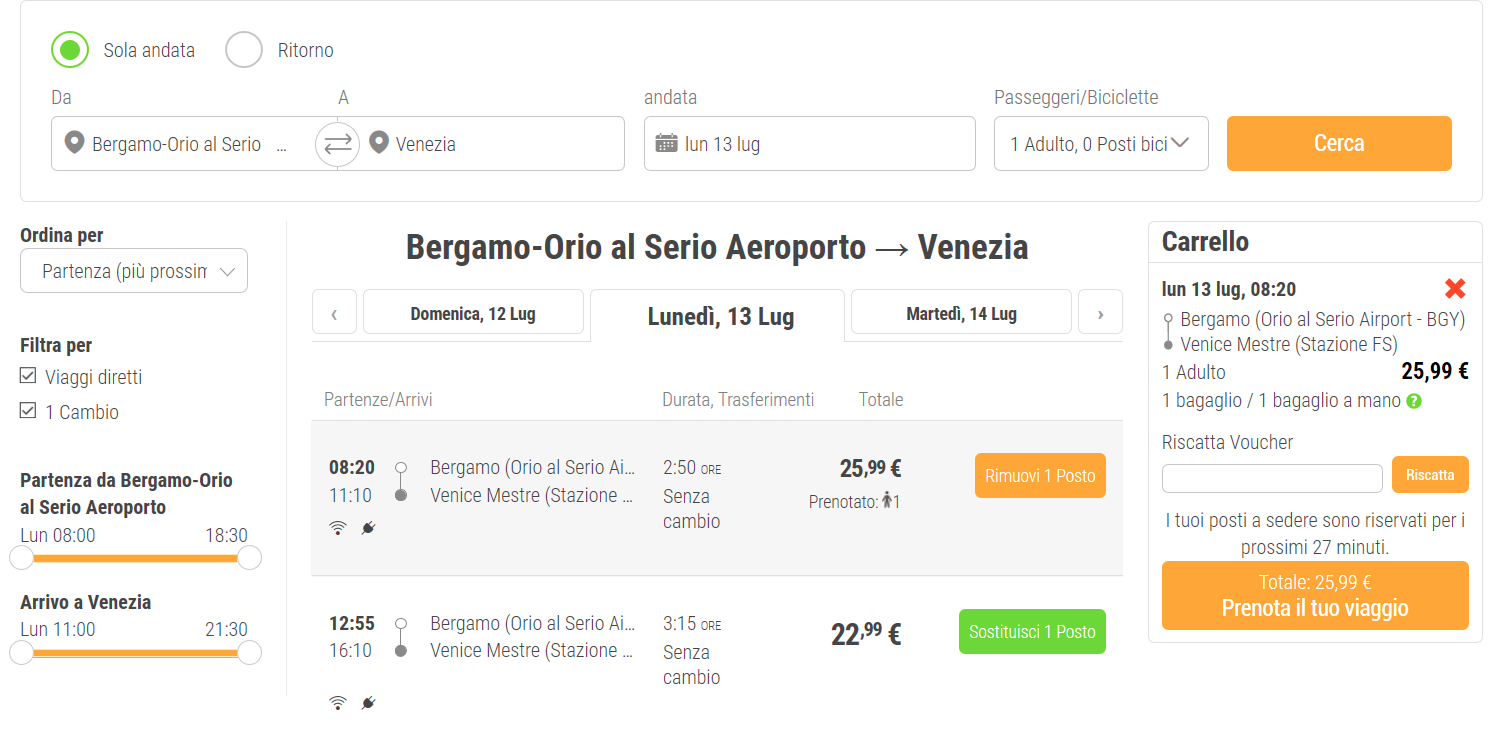Click the green baggage help question icon

(1414, 401)
